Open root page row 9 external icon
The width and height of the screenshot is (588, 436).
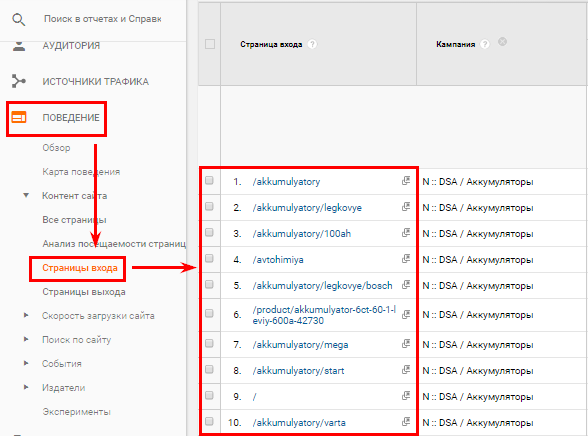(x=406, y=396)
